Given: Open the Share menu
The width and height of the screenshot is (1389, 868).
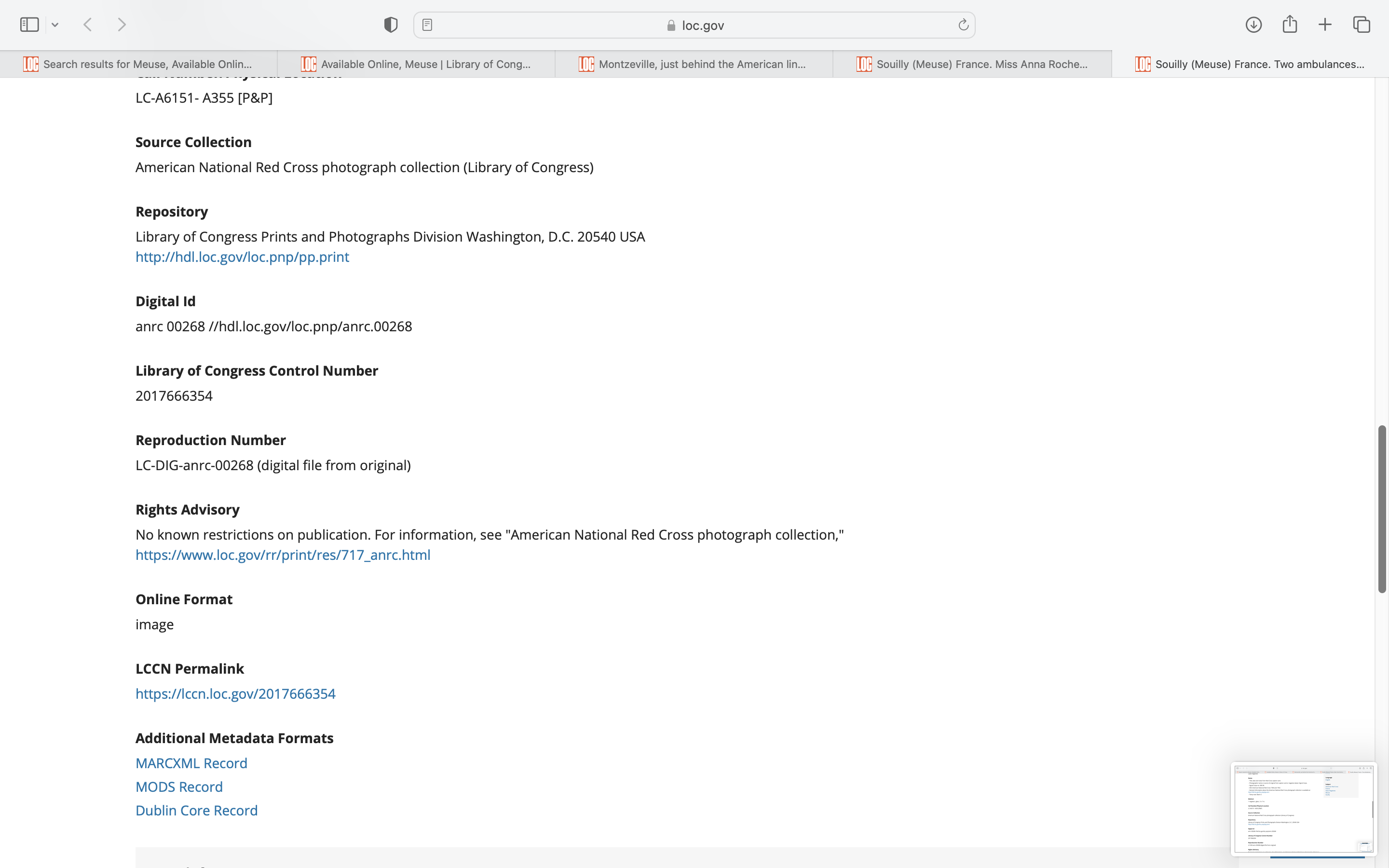Looking at the screenshot, I should [x=1290, y=25].
